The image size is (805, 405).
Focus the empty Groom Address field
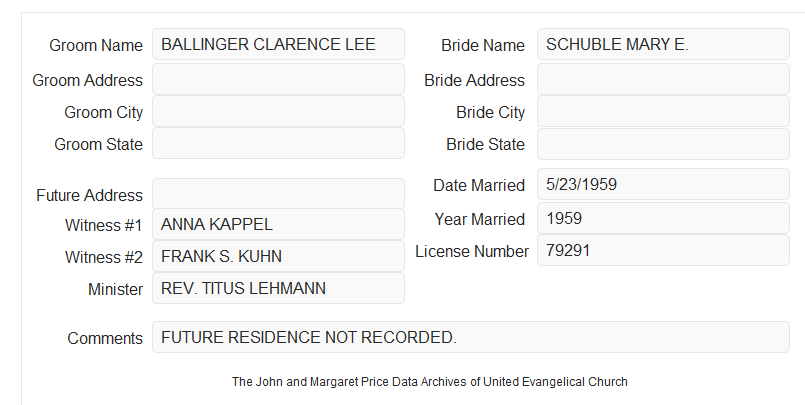point(278,79)
